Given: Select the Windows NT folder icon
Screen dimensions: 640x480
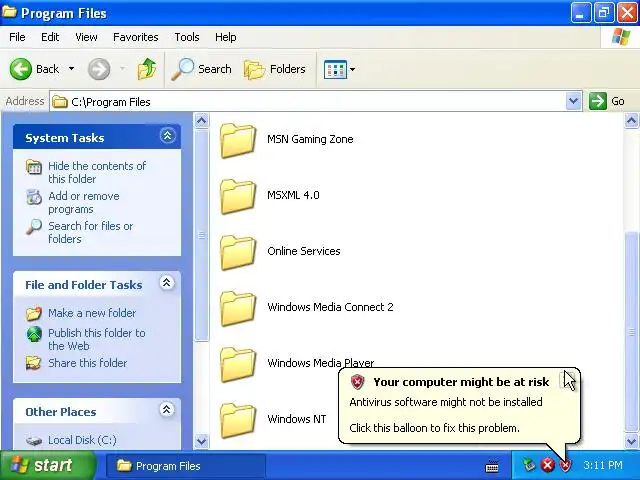Looking at the screenshot, I should coord(238,420).
